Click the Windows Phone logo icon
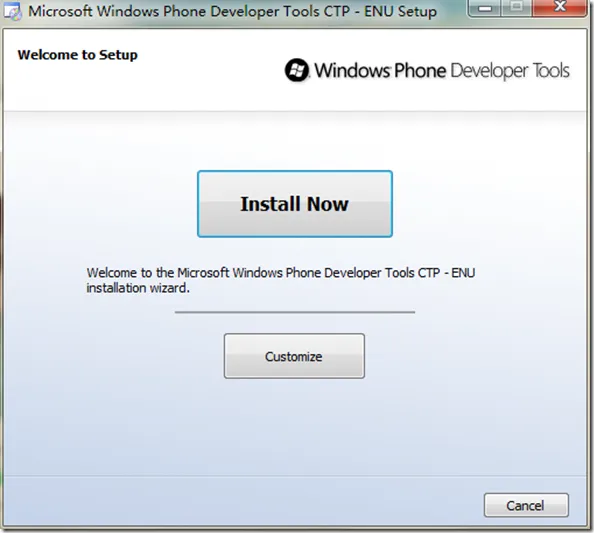 click(297, 70)
